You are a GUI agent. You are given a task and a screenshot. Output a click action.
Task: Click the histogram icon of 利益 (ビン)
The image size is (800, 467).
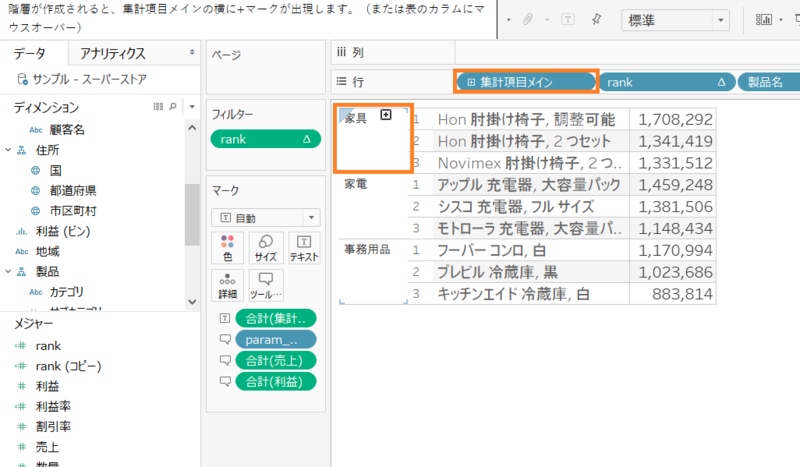click(21, 231)
